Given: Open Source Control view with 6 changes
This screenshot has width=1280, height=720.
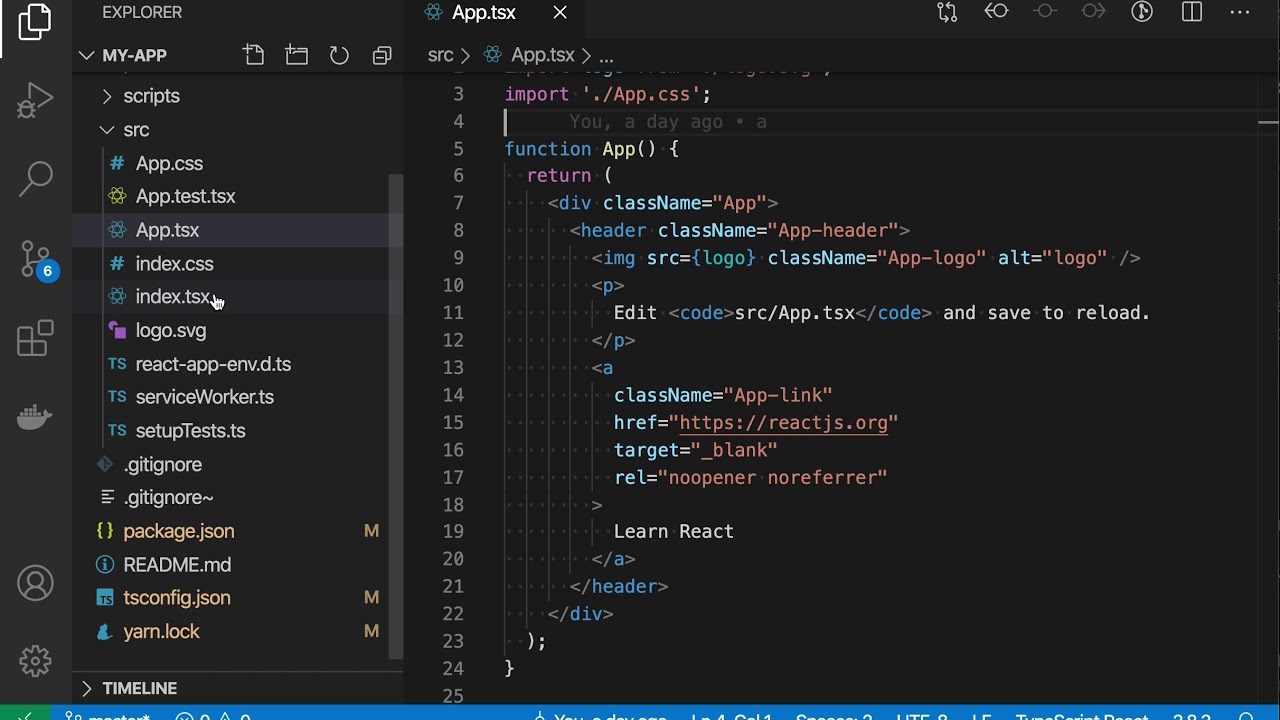Looking at the screenshot, I should 37,260.
